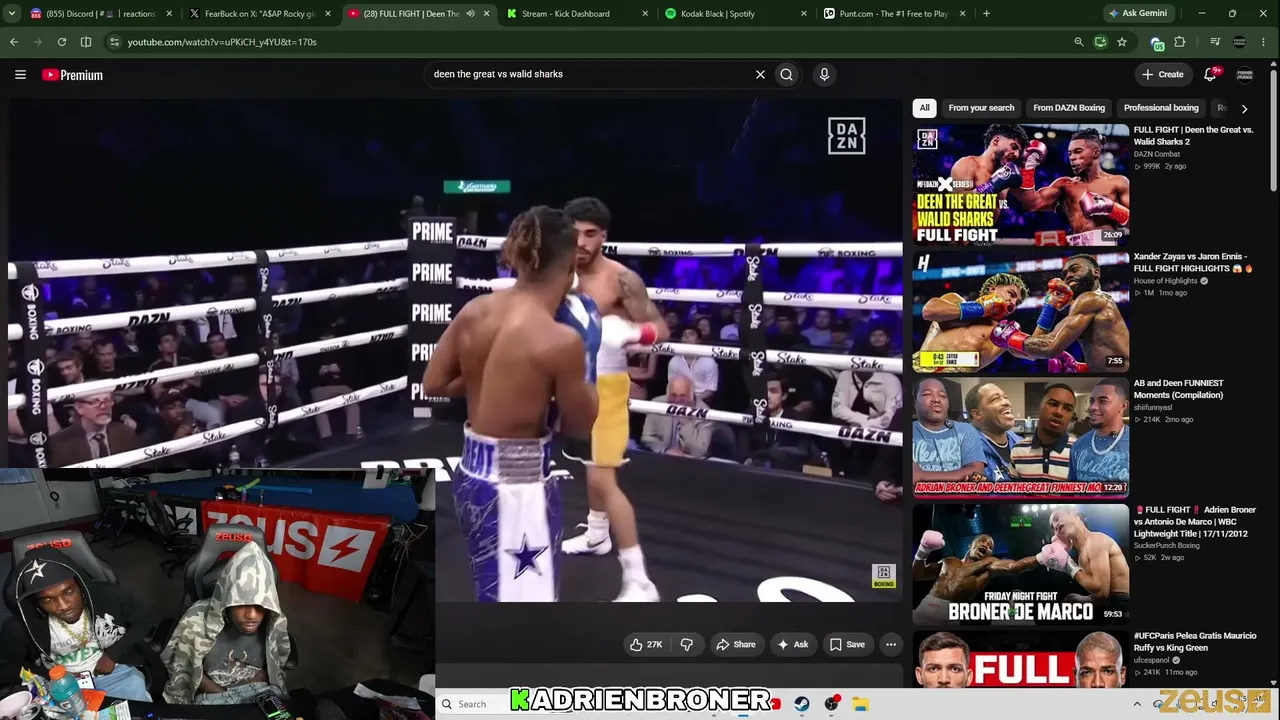Open the browser side panel icon

(86, 42)
